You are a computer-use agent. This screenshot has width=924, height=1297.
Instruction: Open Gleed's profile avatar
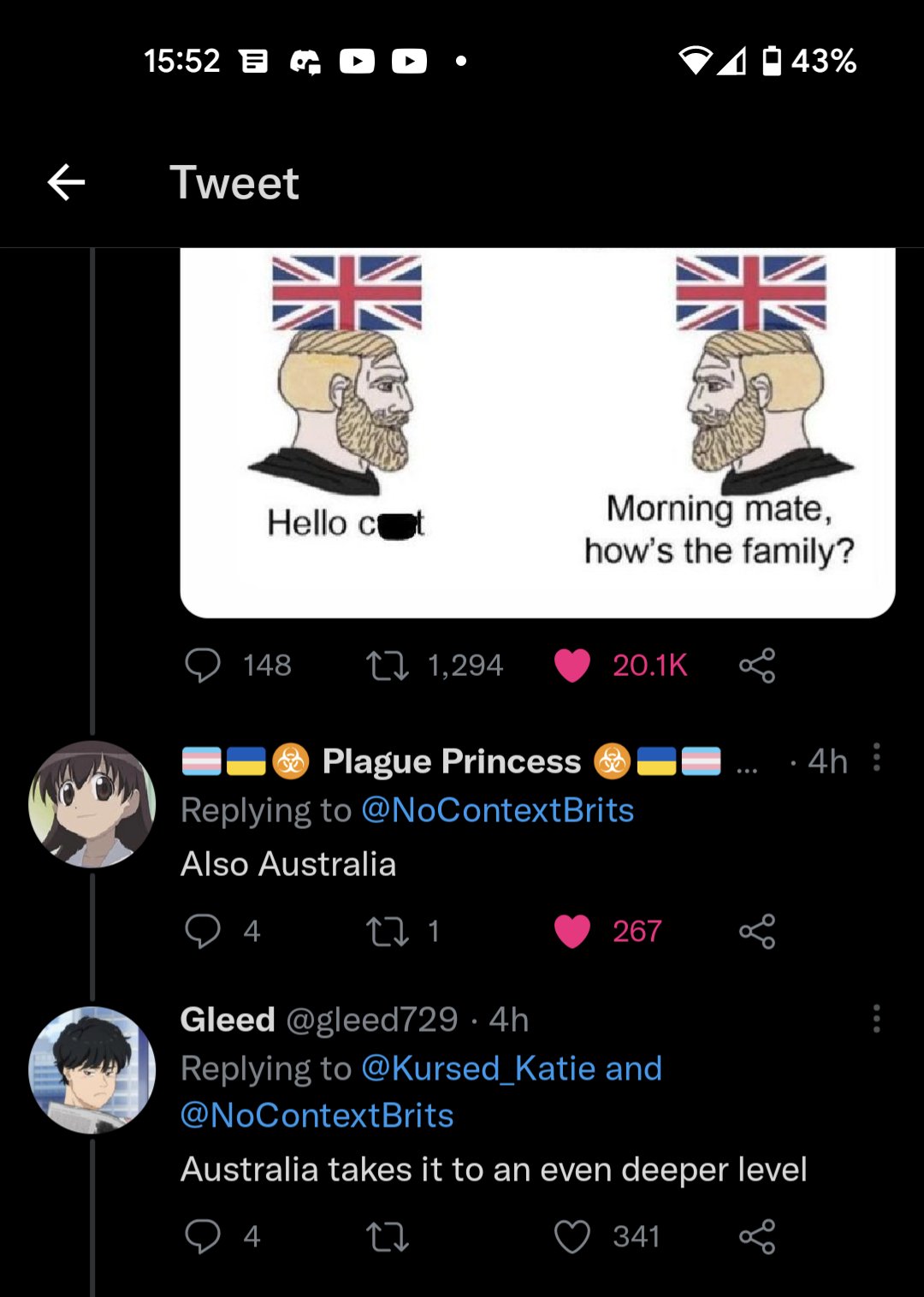pyautogui.click(x=92, y=1070)
